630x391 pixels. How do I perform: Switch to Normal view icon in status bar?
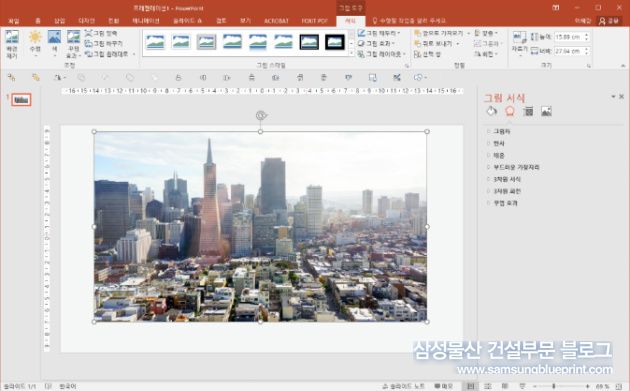click(470, 386)
